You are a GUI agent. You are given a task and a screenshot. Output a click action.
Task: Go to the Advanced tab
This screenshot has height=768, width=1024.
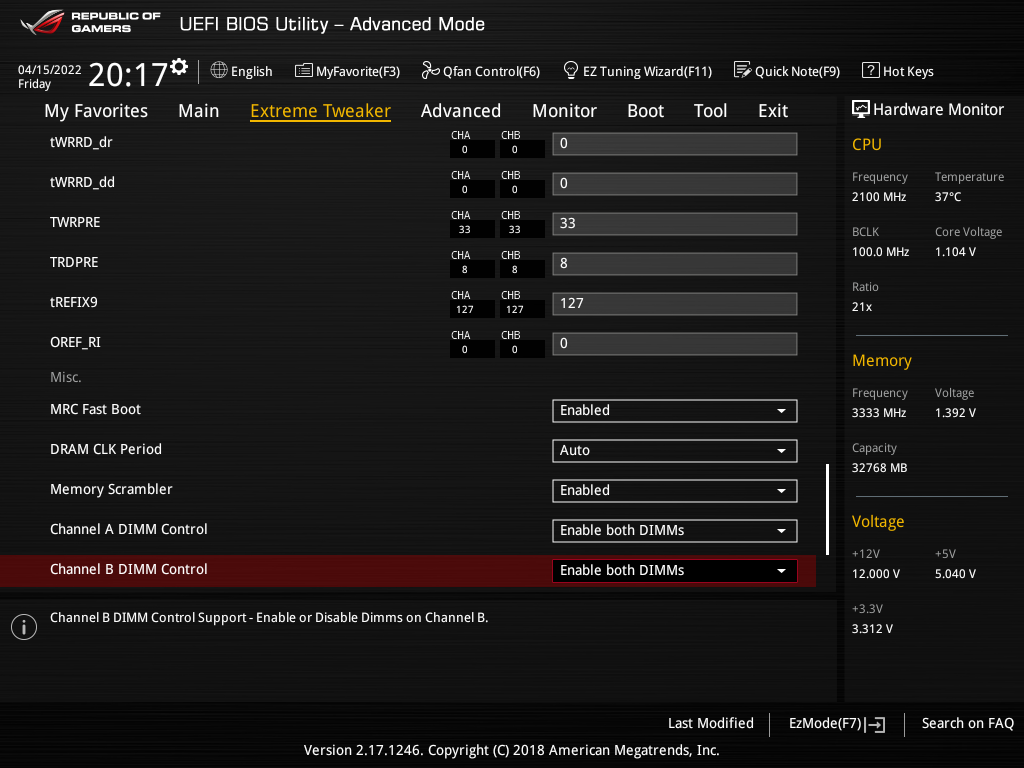tap(461, 111)
